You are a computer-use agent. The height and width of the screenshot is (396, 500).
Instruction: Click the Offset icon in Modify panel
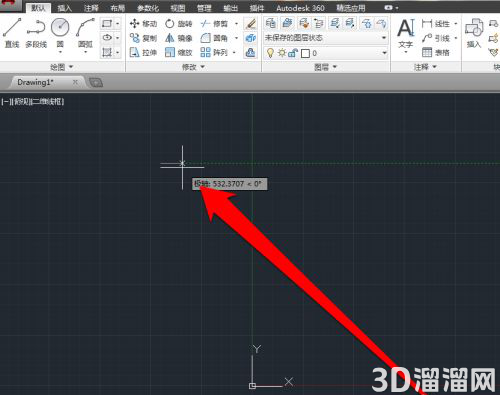[x=250, y=52]
